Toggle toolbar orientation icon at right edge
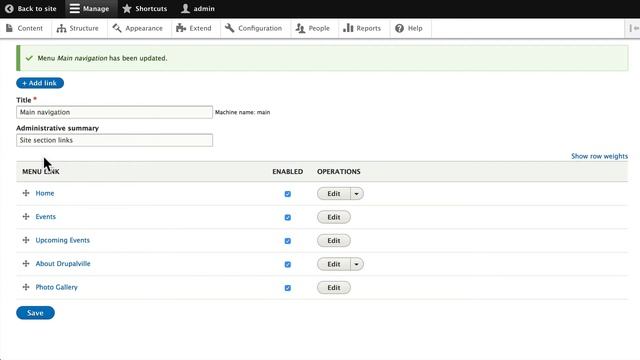 pos(634,28)
